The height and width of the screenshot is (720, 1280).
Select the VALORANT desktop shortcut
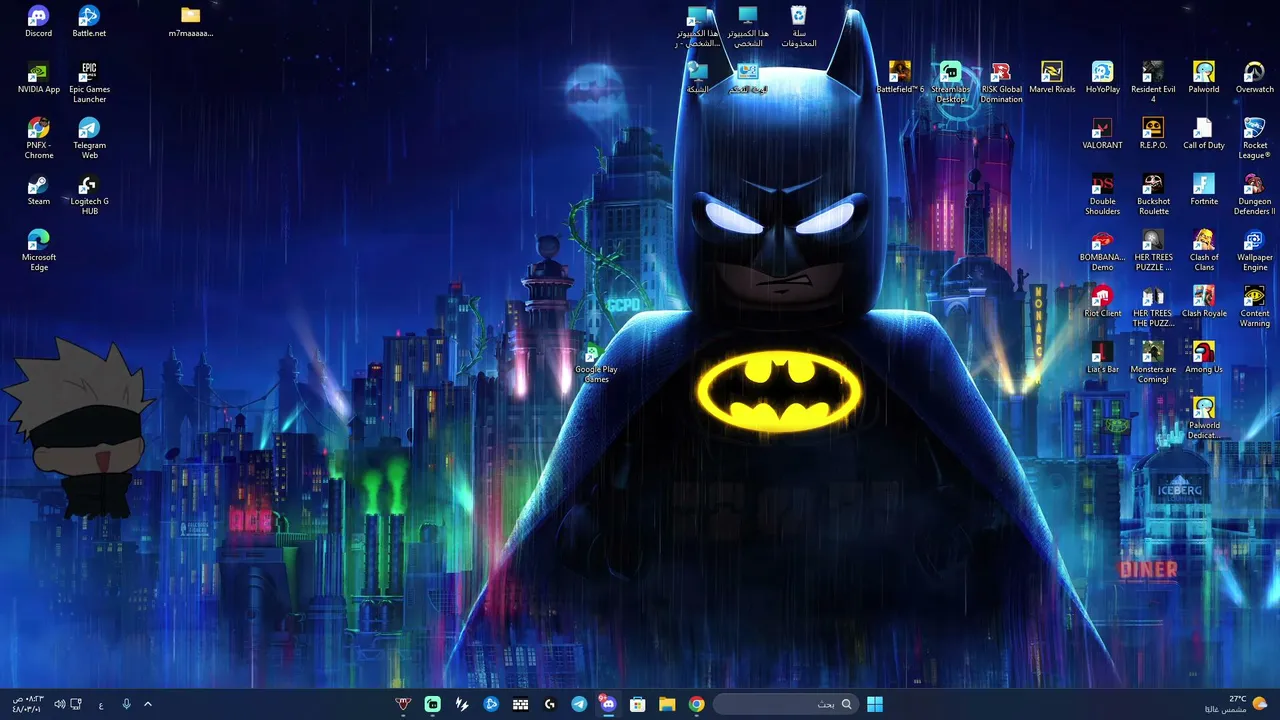coord(1102,133)
